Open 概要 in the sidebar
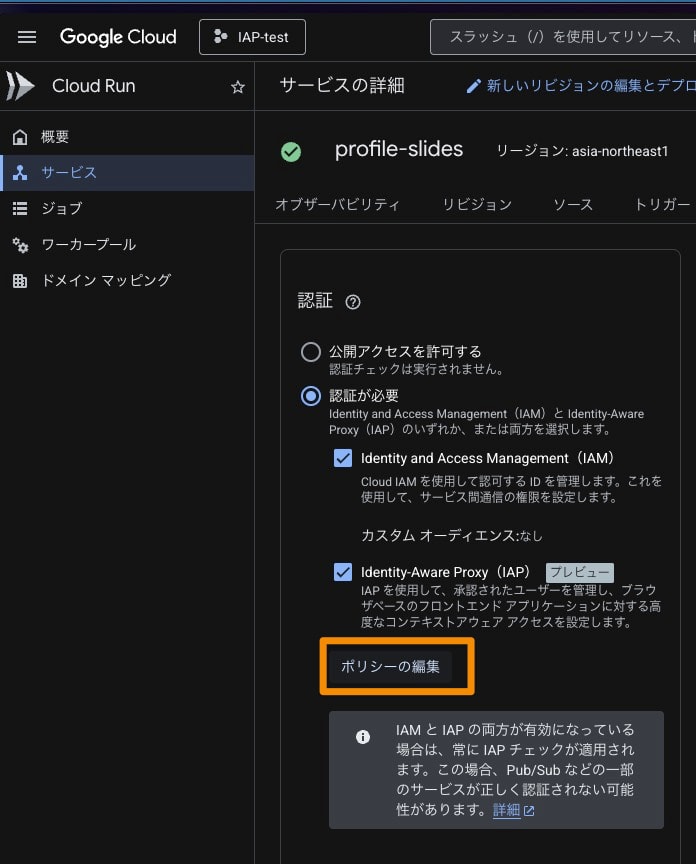Screen dimensions: 696x864 pyautogui.click(x=127, y=137)
